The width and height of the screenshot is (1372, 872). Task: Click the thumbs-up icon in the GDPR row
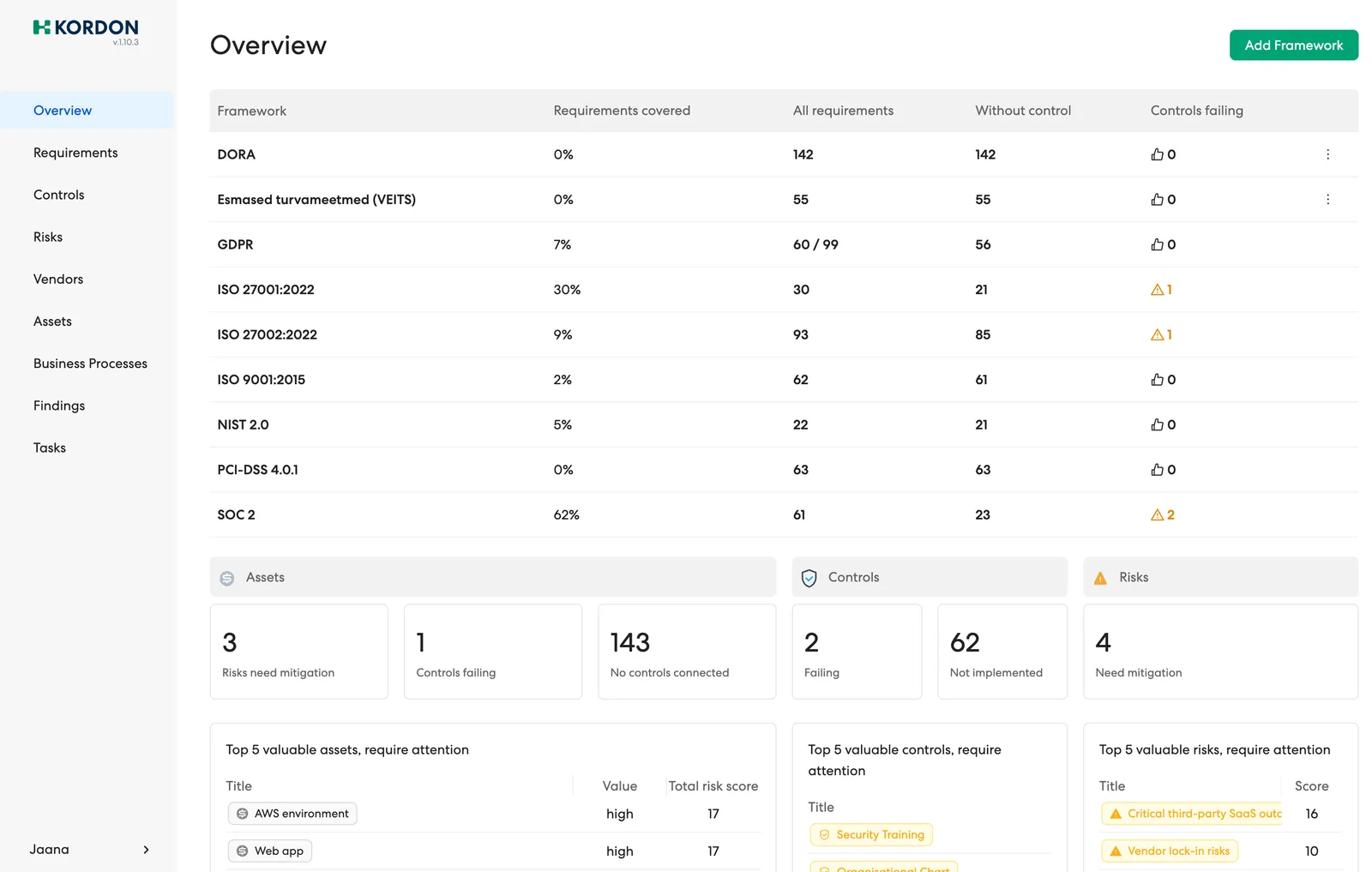click(1157, 244)
